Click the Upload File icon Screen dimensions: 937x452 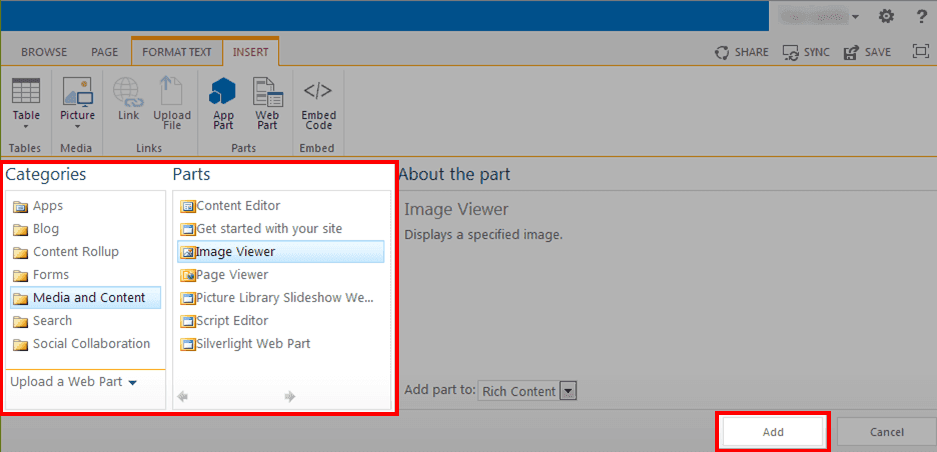pos(172,92)
